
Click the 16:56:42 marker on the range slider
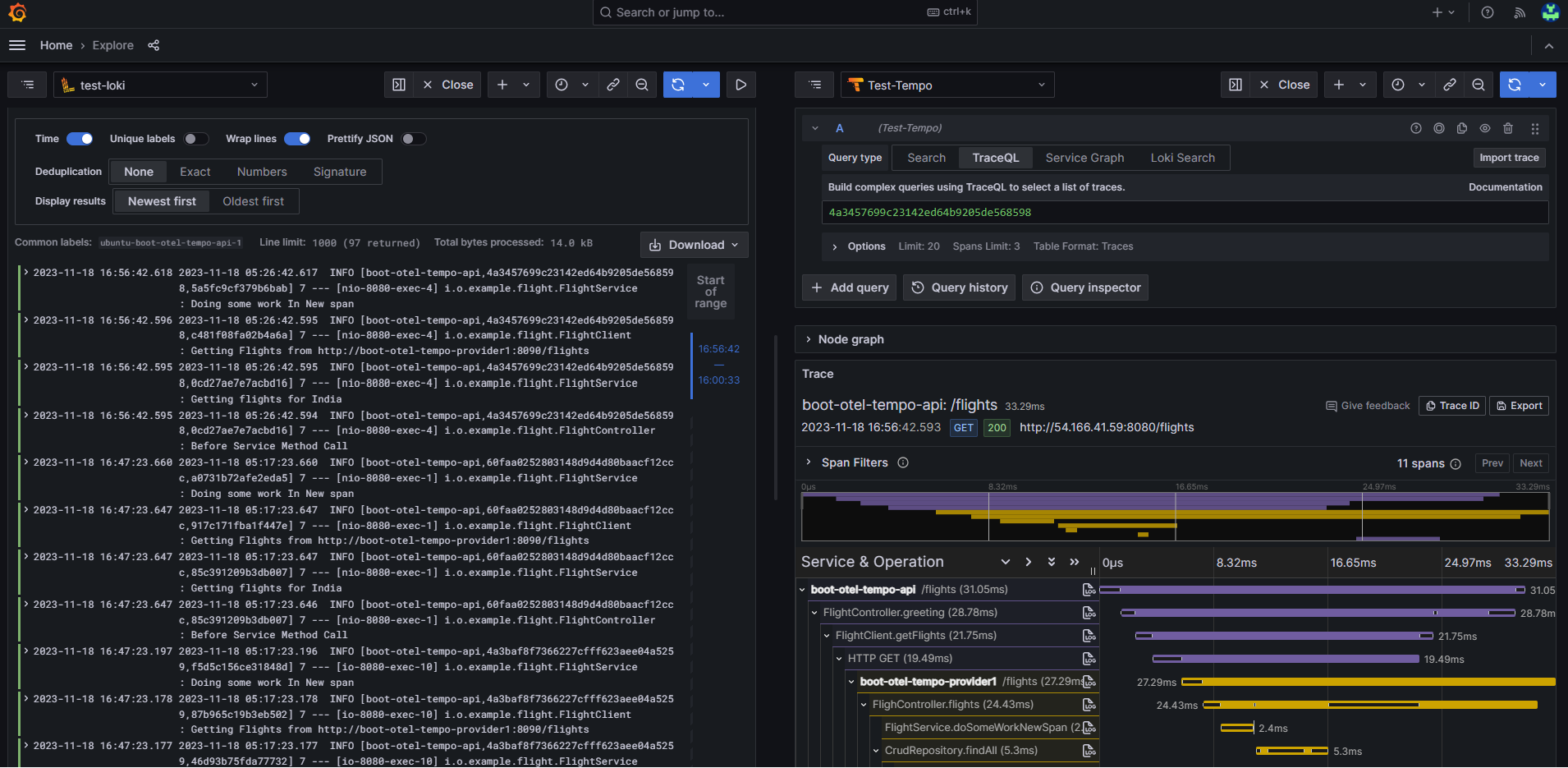718,348
